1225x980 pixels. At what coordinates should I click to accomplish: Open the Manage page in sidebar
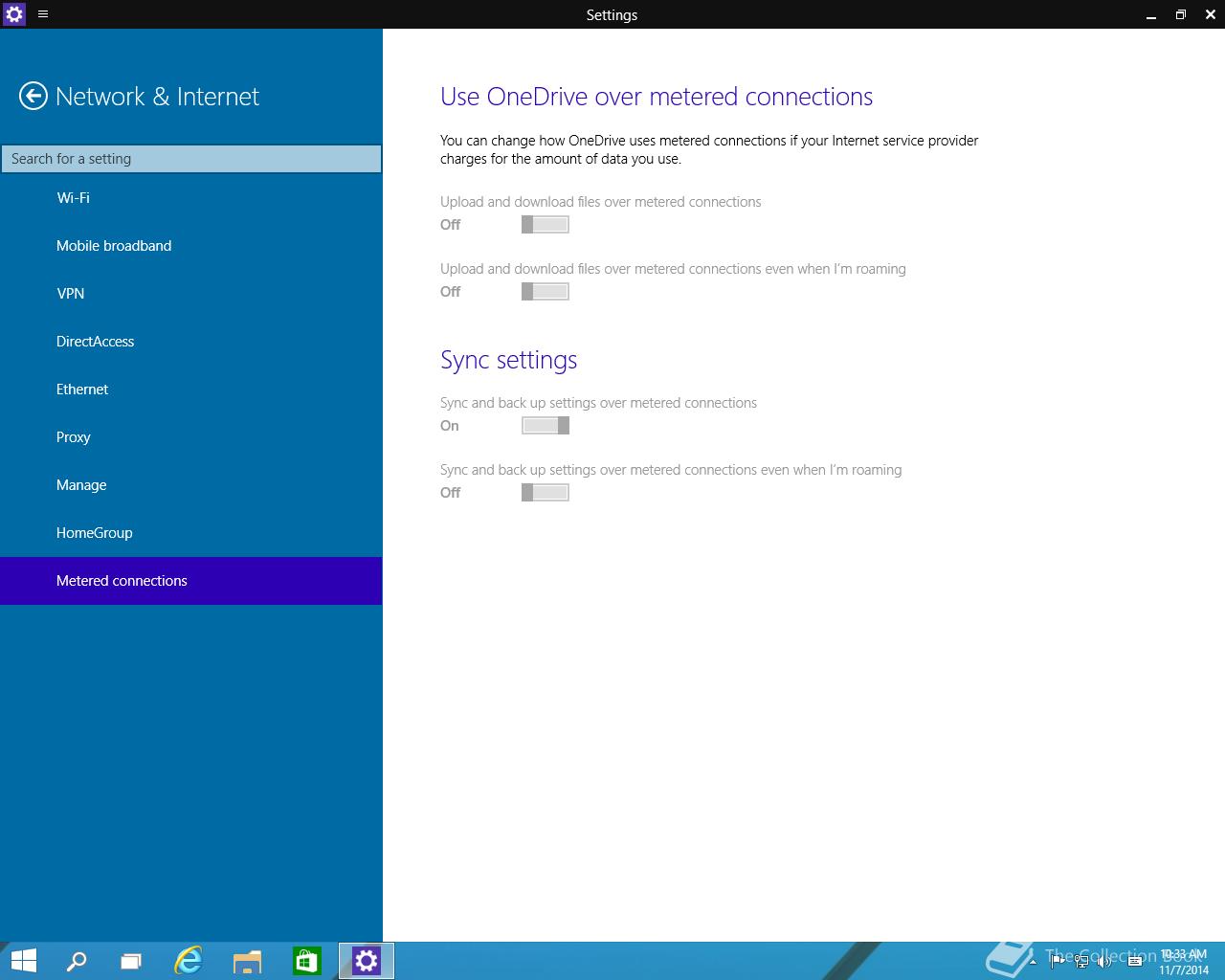(x=191, y=485)
